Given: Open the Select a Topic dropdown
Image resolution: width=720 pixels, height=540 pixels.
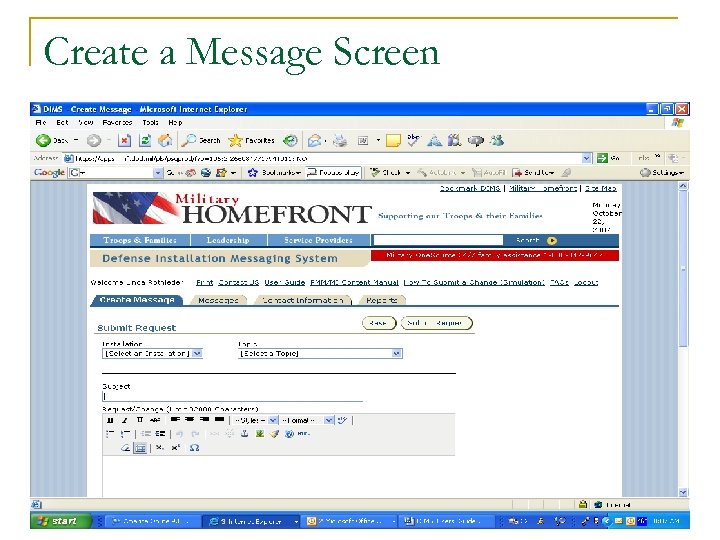Looking at the screenshot, I should point(321,354).
